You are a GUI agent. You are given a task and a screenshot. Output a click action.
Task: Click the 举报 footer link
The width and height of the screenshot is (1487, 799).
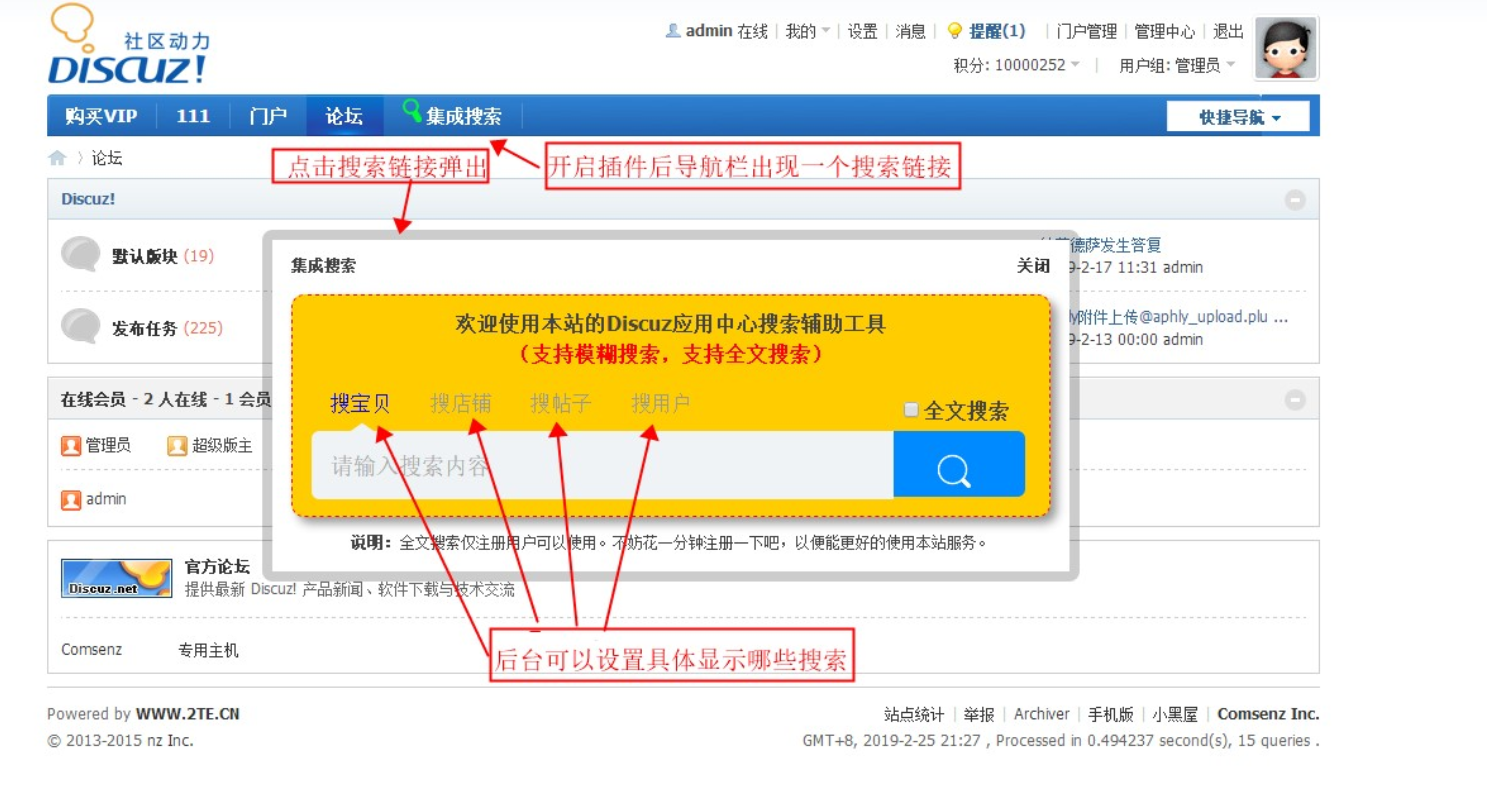pyautogui.click(x=979, y=714)
